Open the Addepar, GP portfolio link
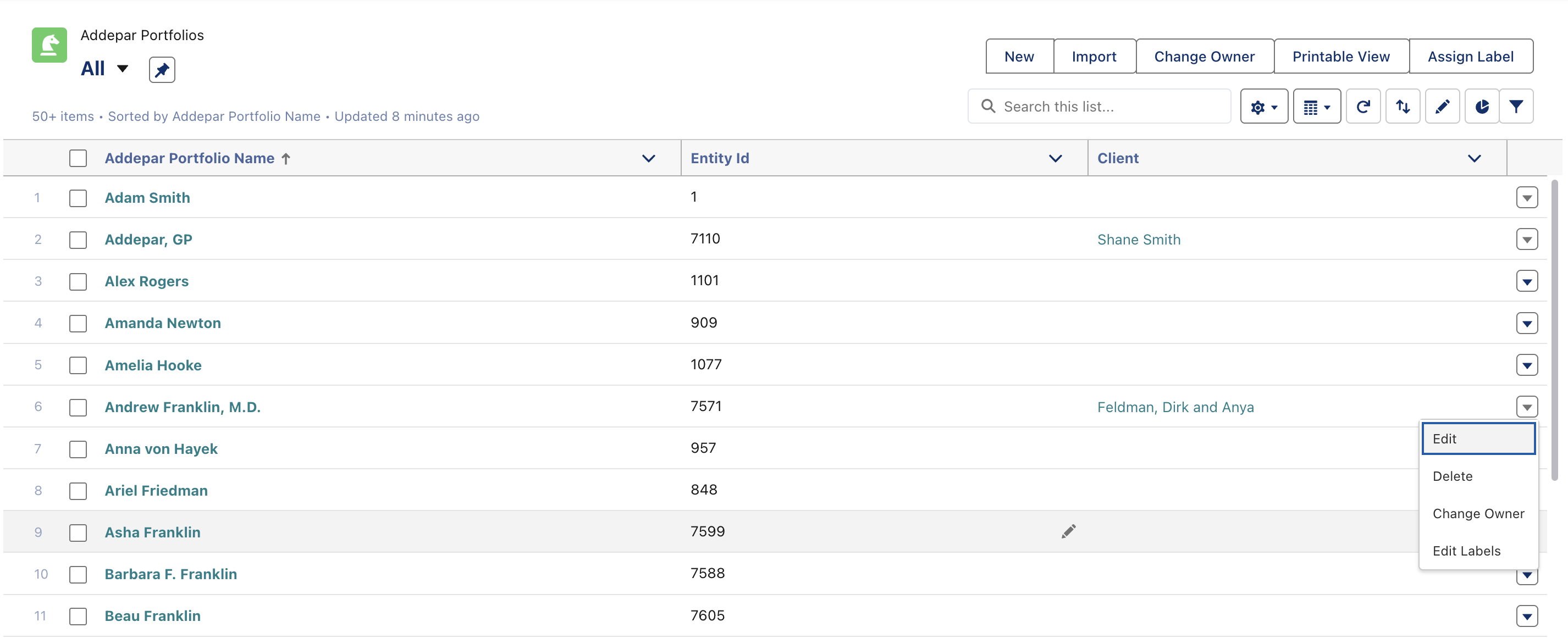 click(148, 240)
